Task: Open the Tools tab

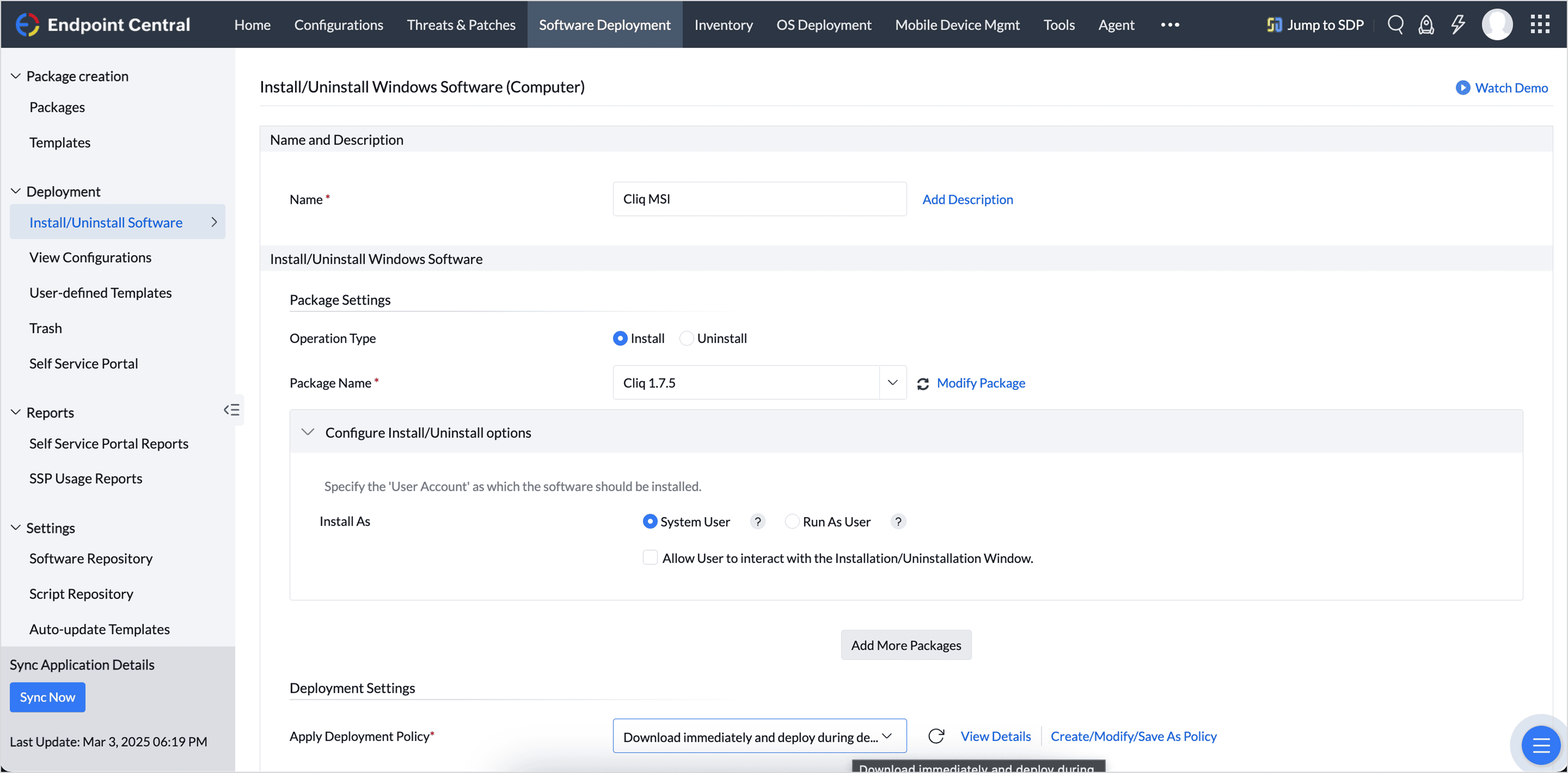Action: (x=1058, y=25)
